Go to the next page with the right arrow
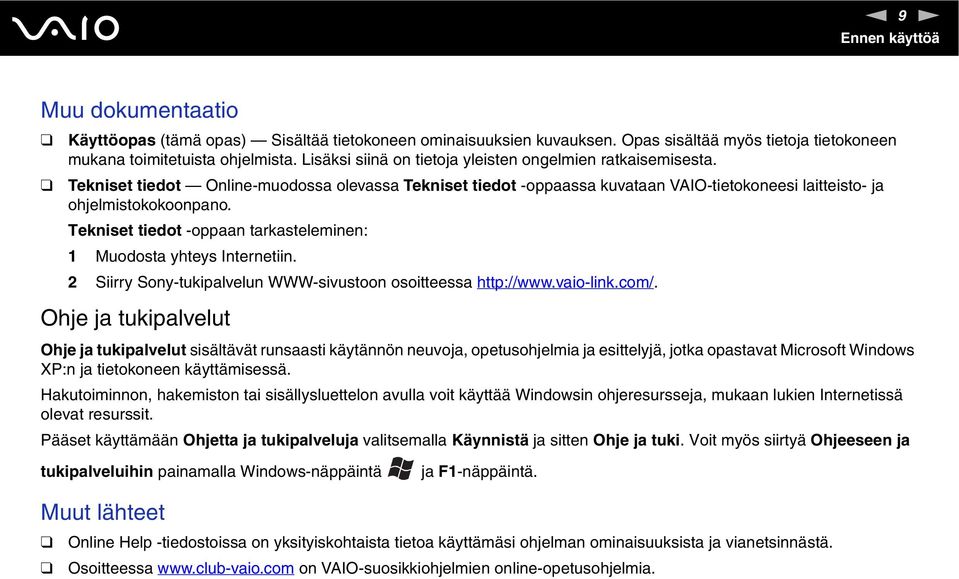Viewport: 959px width, 579px height. tap(928, 15)
